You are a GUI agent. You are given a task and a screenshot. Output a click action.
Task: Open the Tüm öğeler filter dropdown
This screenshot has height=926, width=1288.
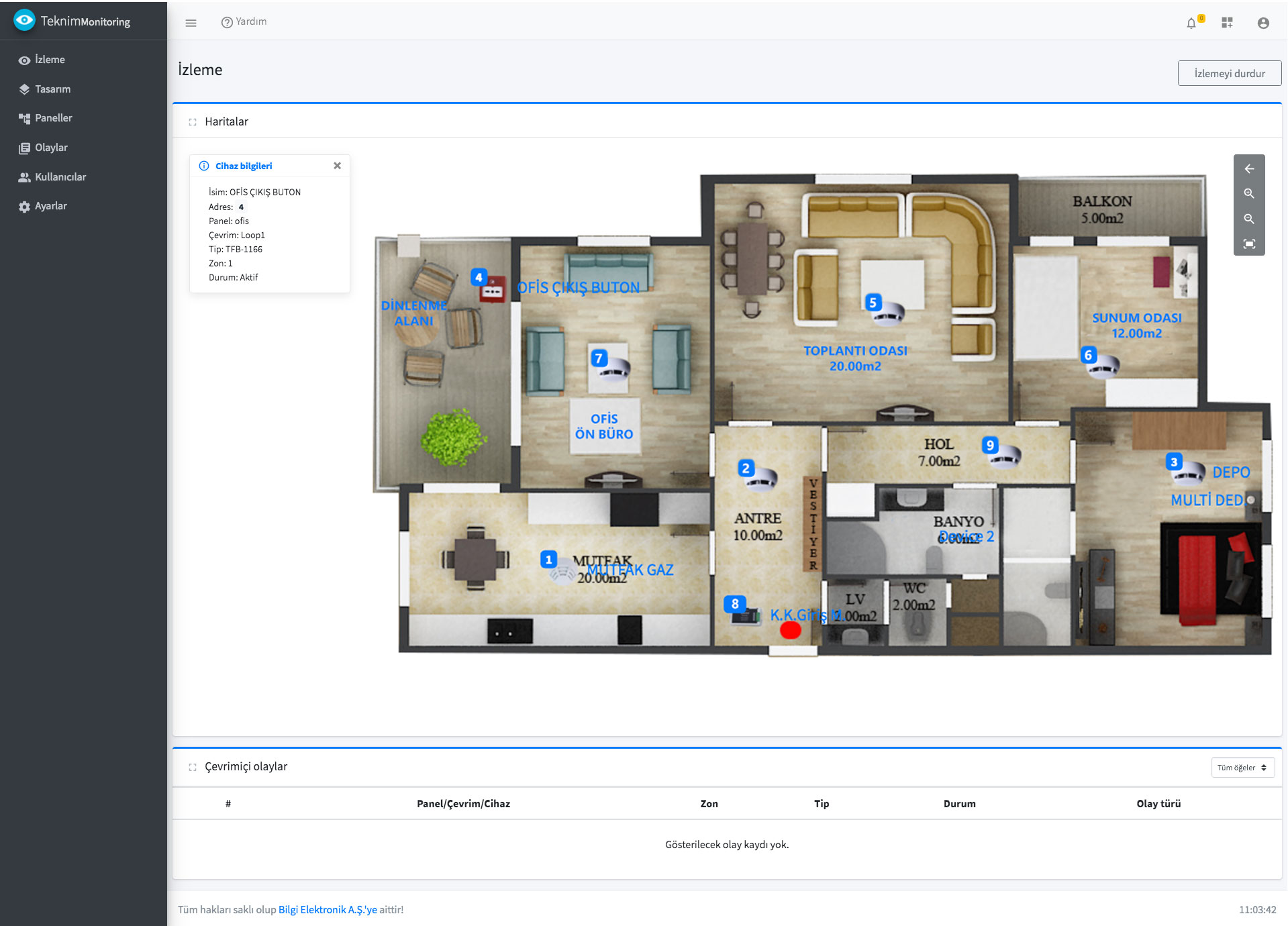pos(1242,767)
